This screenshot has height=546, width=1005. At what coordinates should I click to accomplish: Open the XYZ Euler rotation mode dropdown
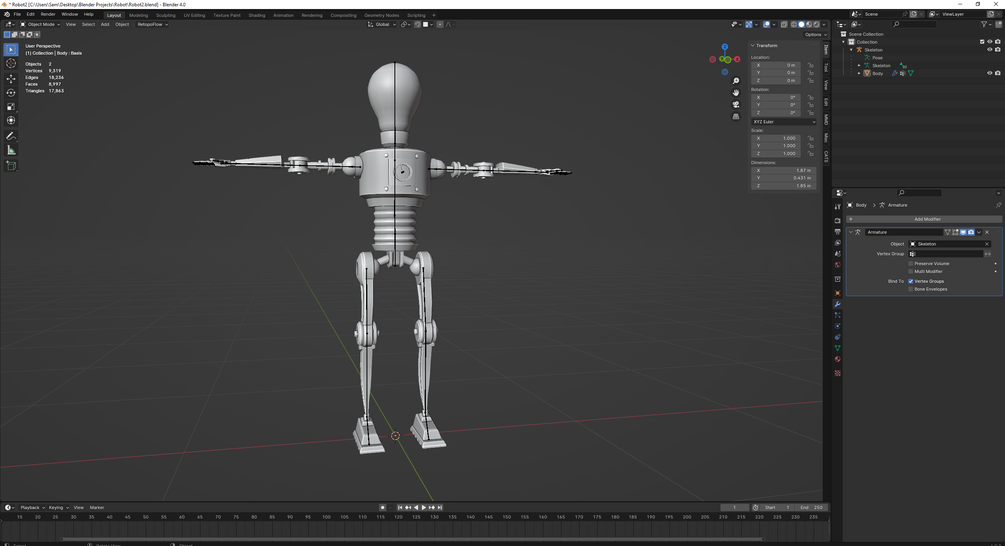point(783,122)
